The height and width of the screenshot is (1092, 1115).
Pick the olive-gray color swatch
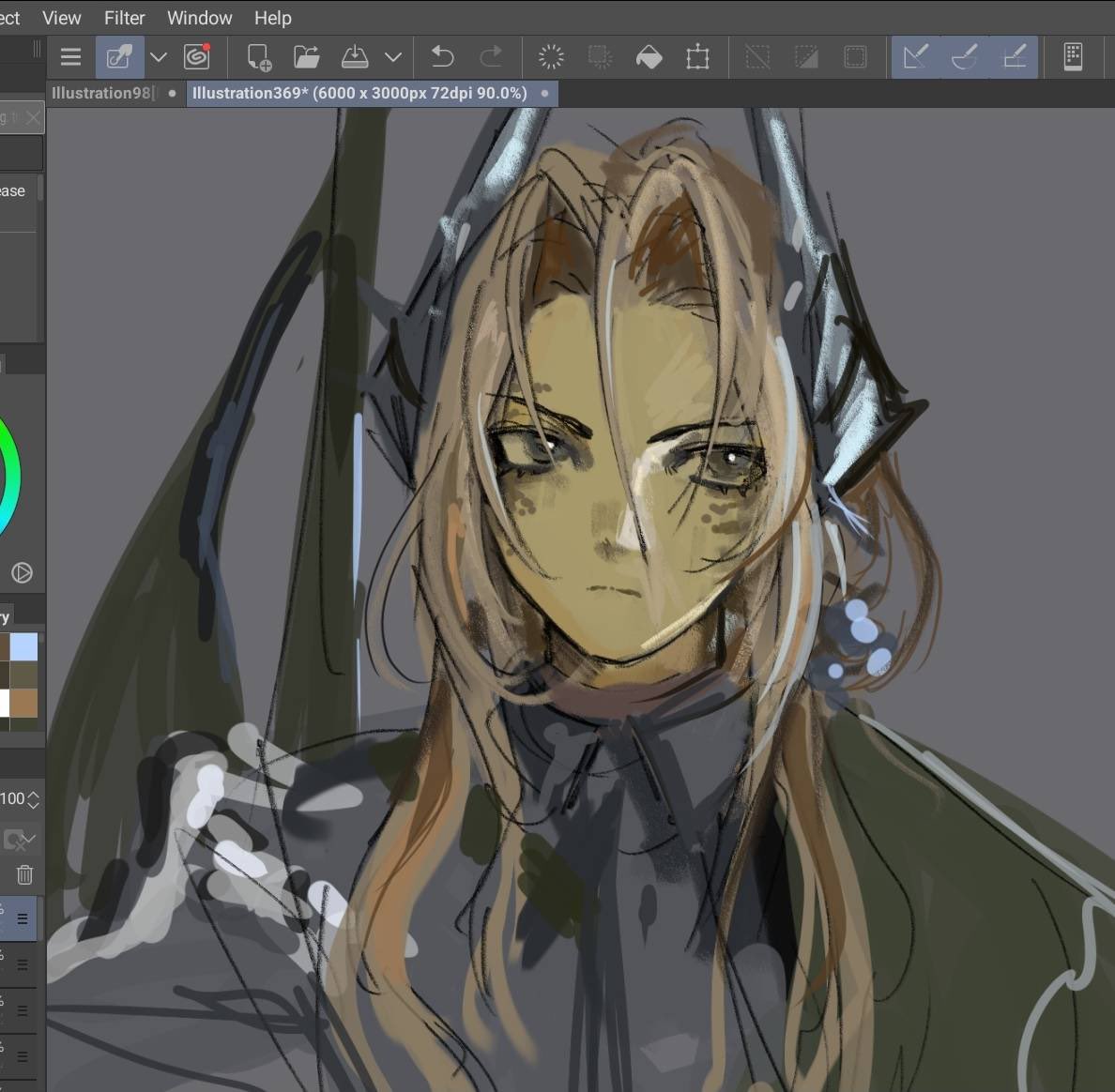23,675
